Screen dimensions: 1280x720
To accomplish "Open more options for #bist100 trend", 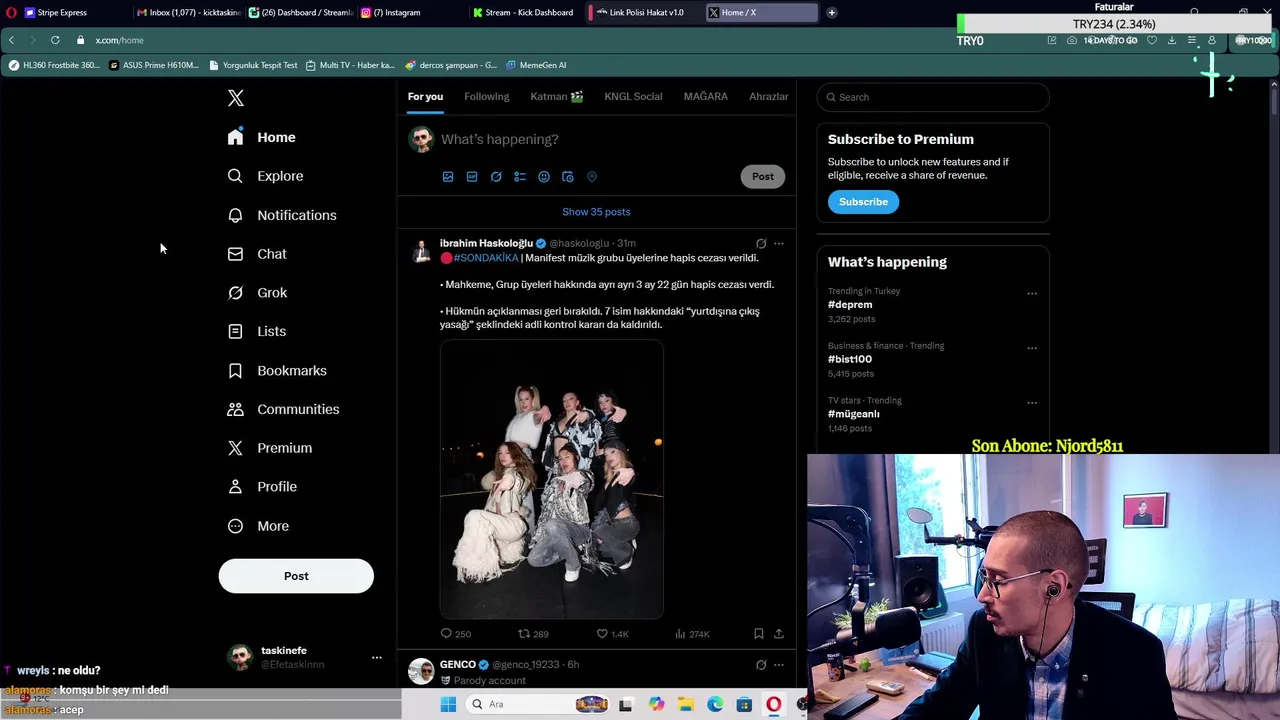I will (x=1032, y=349).
